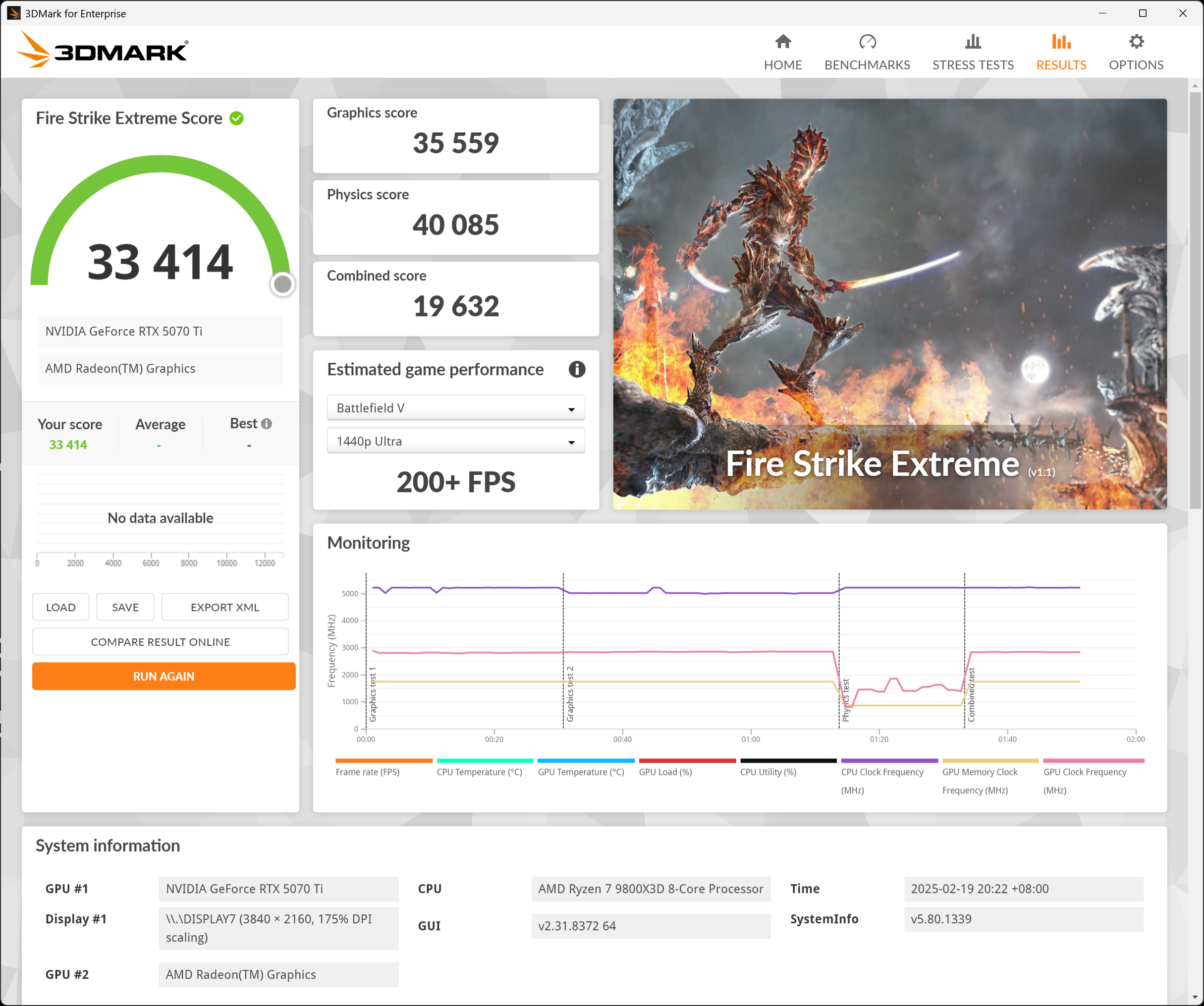Switch to the RESULTS tab
1204x1006 pixels.
(x=1061, y=65)
